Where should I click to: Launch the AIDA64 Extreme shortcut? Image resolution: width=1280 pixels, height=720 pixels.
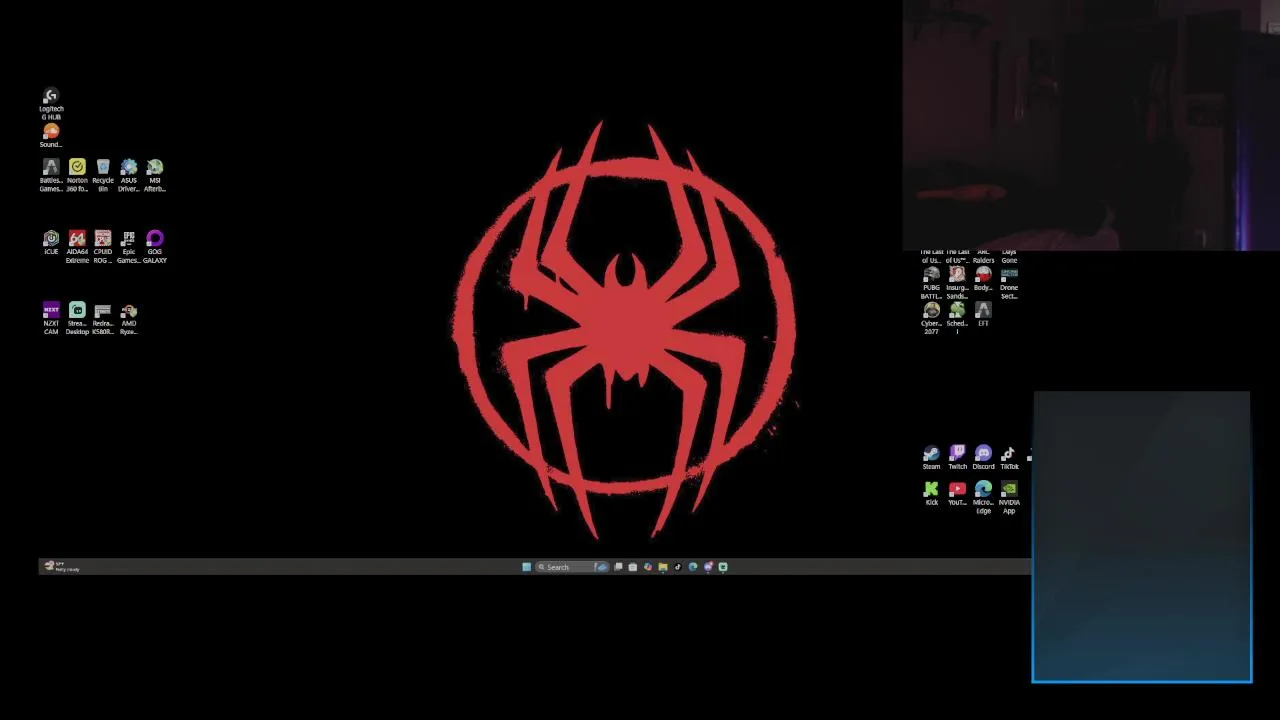[77, 247]
